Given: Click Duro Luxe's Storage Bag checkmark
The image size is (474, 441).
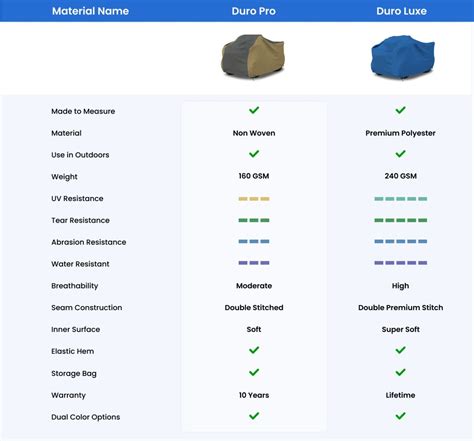Looking at the screenshot, I should tap(400, 372).
